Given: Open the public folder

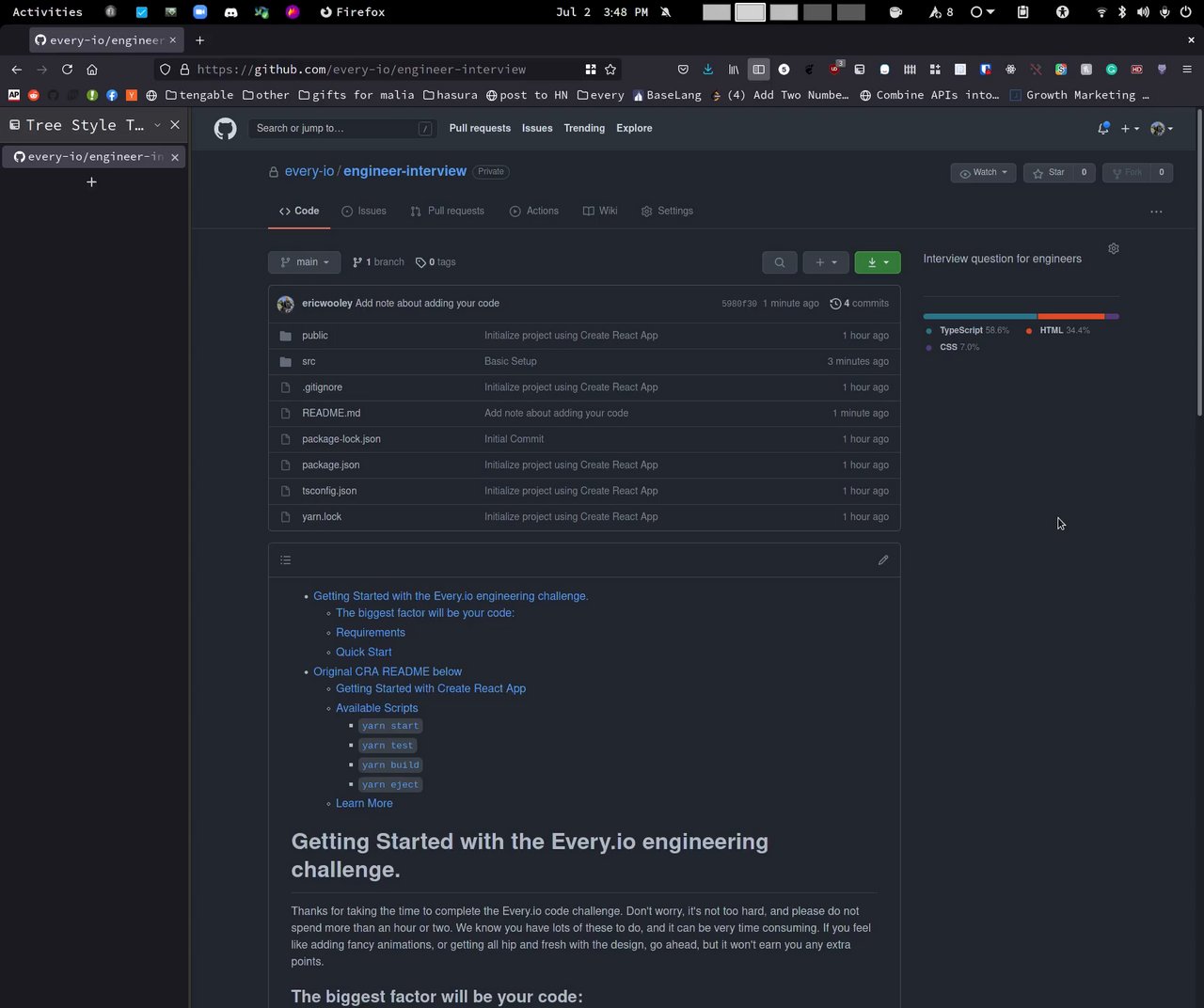Looking at the screenshot, I should [315, 336].
